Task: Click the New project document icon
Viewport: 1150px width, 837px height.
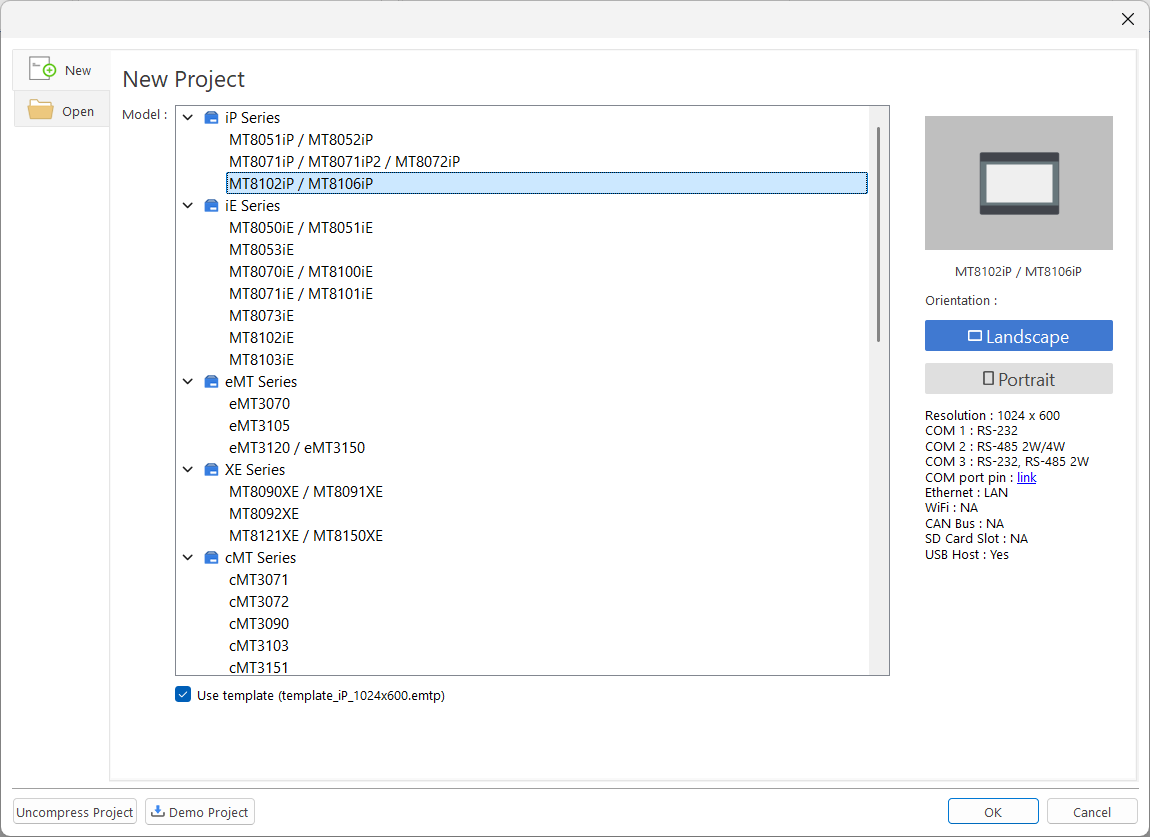Action: [x=43, y=69]
